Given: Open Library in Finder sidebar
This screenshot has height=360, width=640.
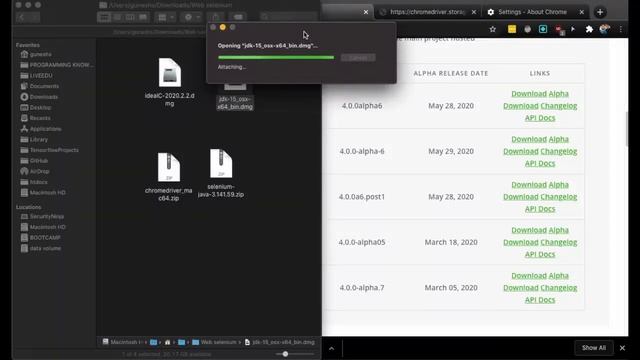Looking at the screenshot, I should pyautogui.click(x=34, y=139).
